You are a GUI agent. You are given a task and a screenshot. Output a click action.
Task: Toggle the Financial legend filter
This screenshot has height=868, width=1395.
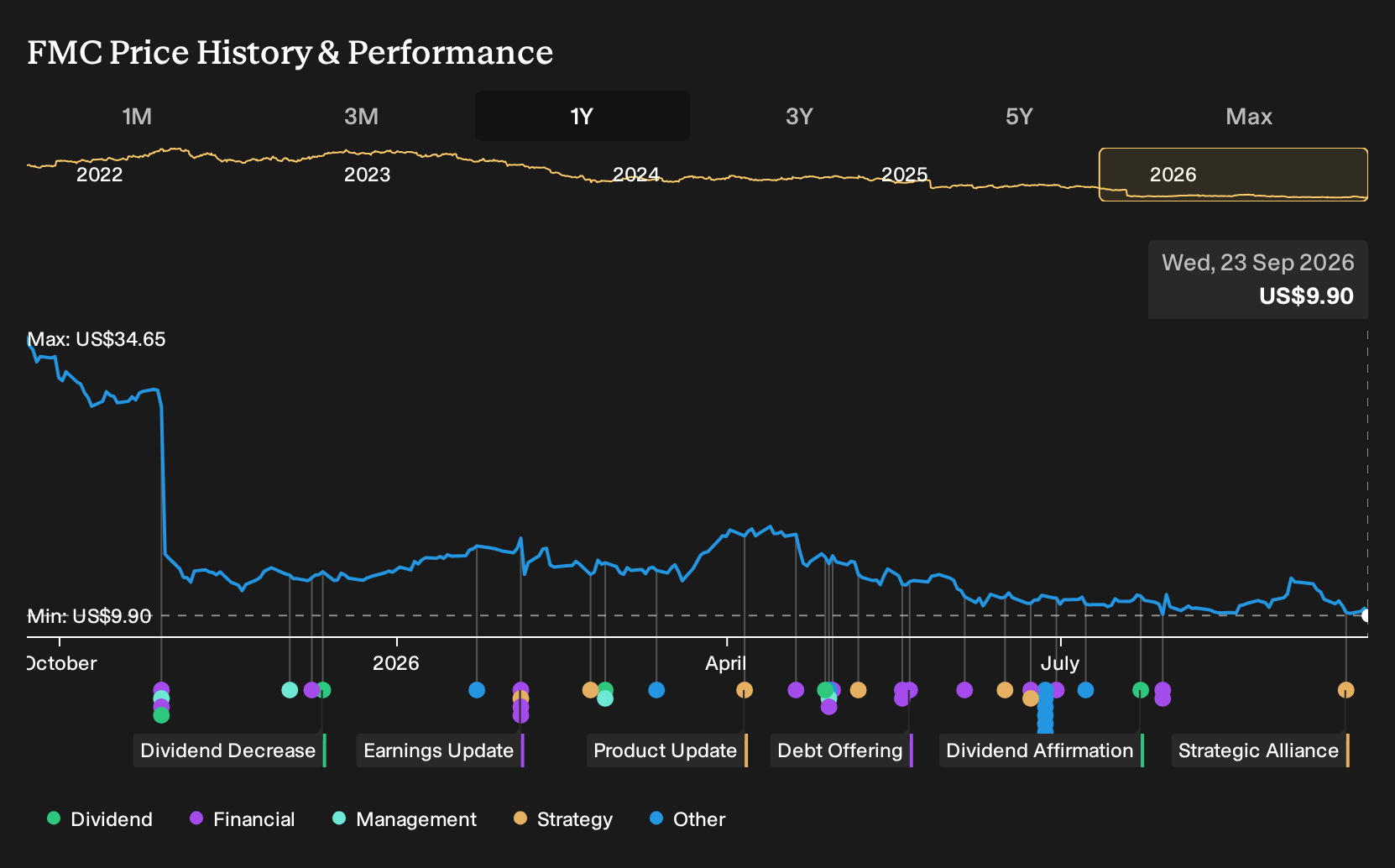pos(243,819)
